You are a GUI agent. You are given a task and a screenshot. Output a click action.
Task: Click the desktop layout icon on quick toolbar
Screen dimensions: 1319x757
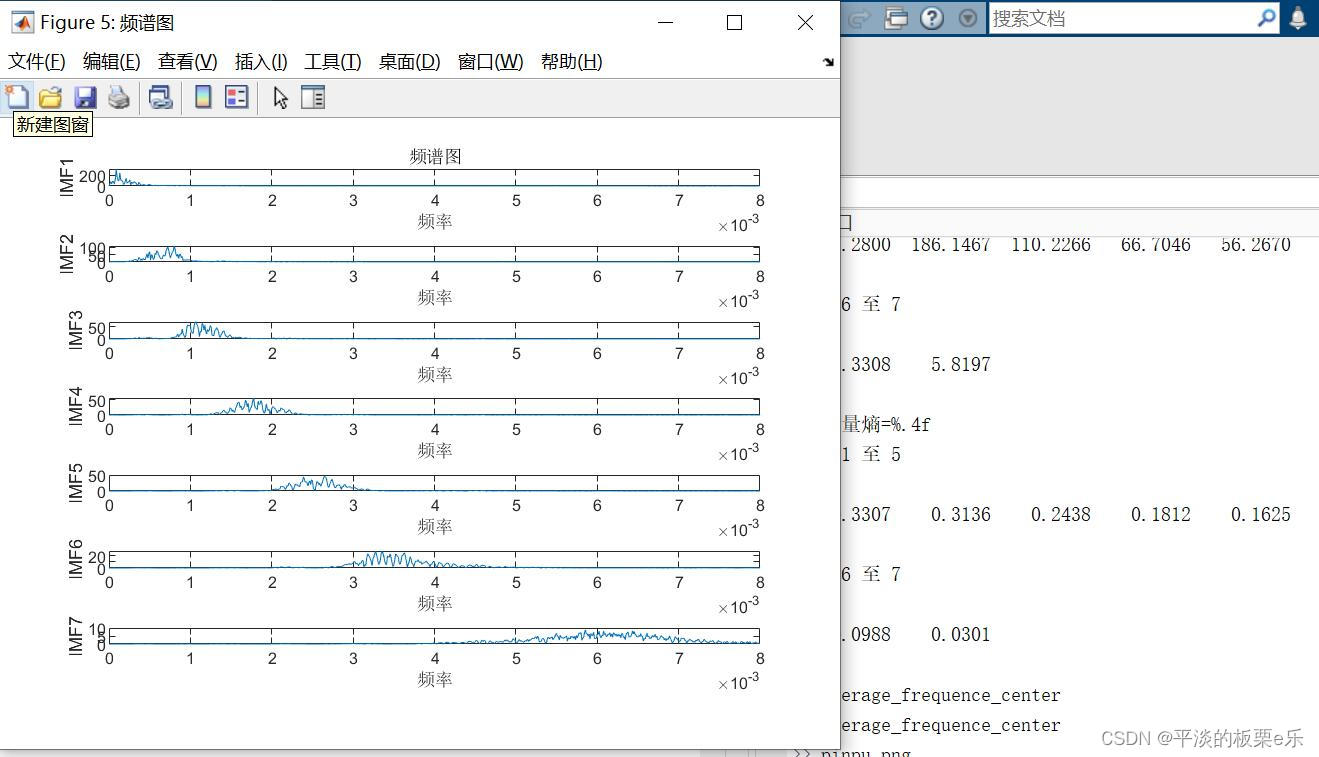(896, 17)
